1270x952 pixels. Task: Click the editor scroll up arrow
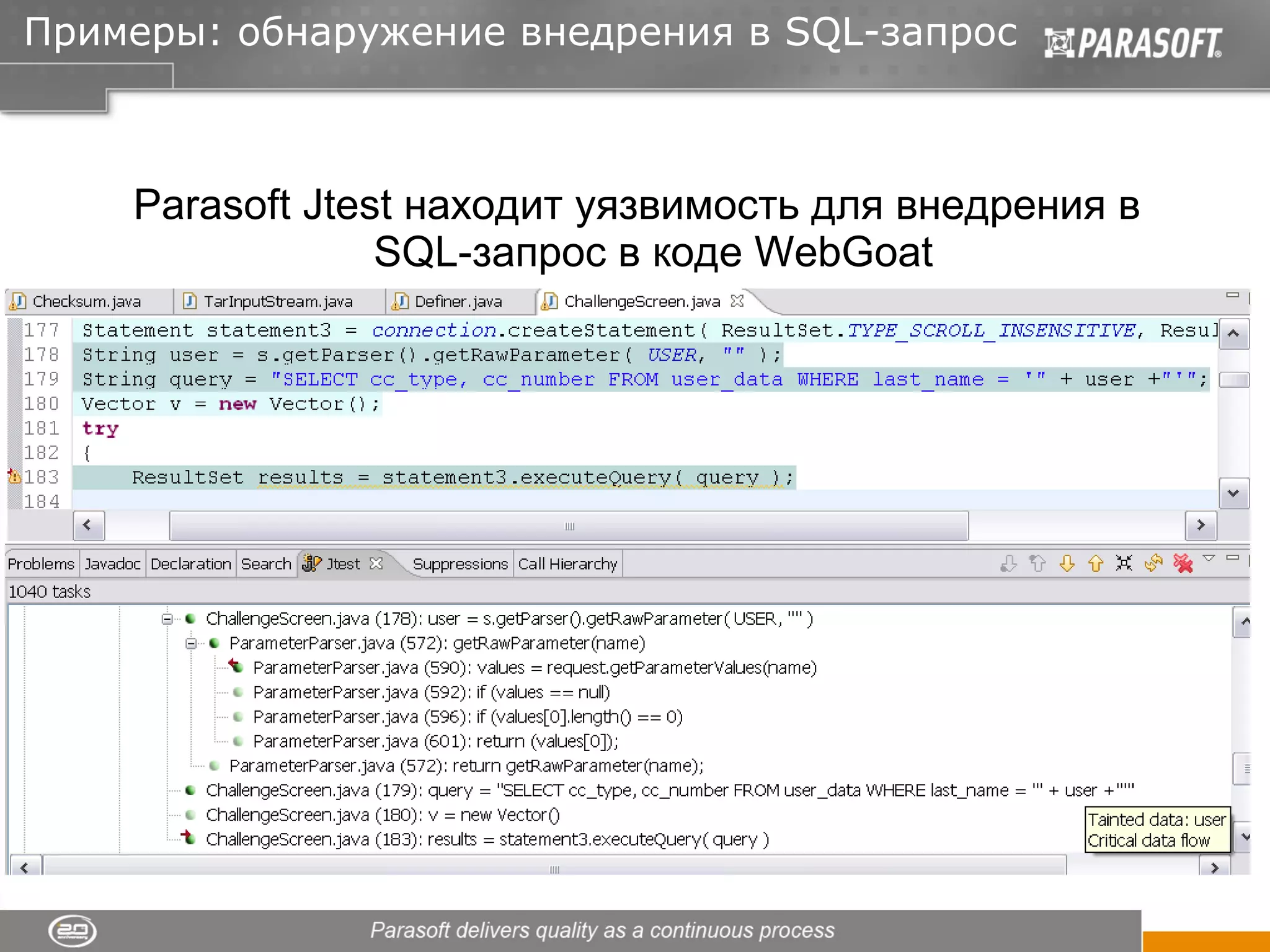[1233, 333]
